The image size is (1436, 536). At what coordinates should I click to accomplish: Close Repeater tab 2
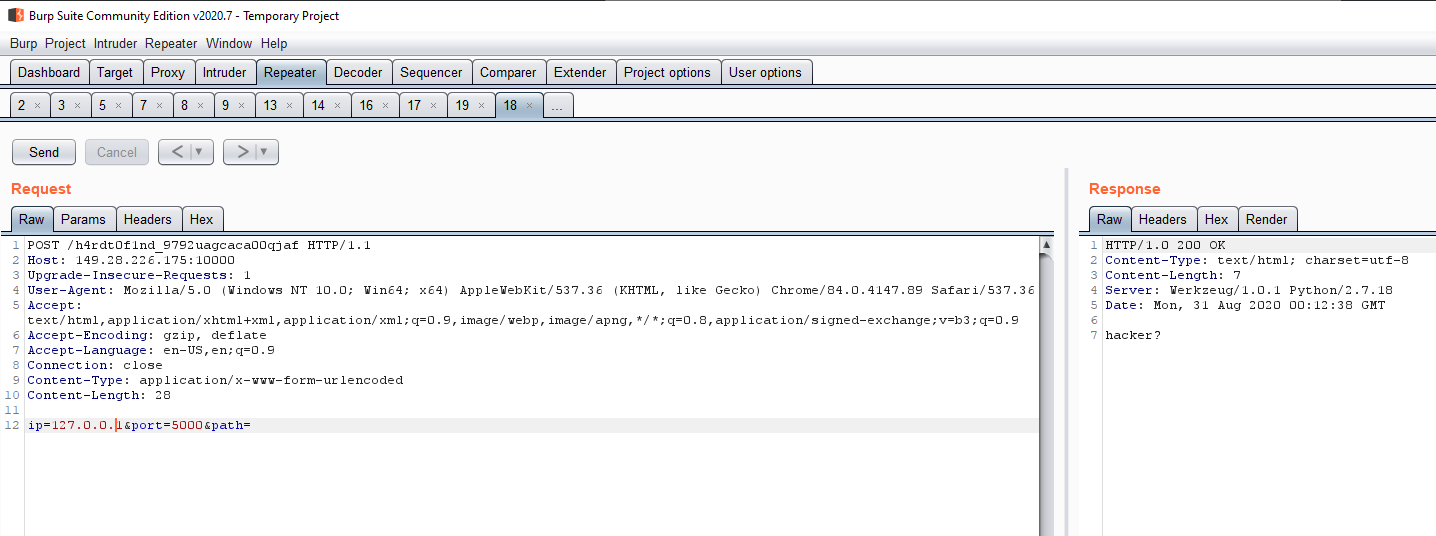pyautogui.click(x=37, y=105)
